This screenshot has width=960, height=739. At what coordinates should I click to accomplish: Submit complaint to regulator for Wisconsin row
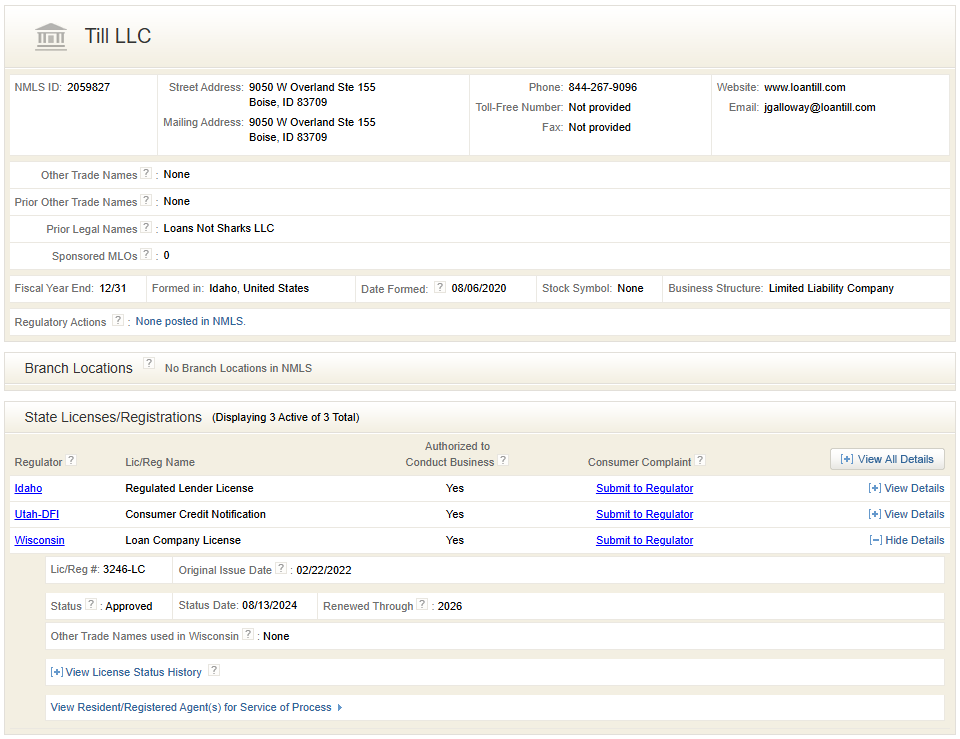pyautogui.click(x=645, y=540)
